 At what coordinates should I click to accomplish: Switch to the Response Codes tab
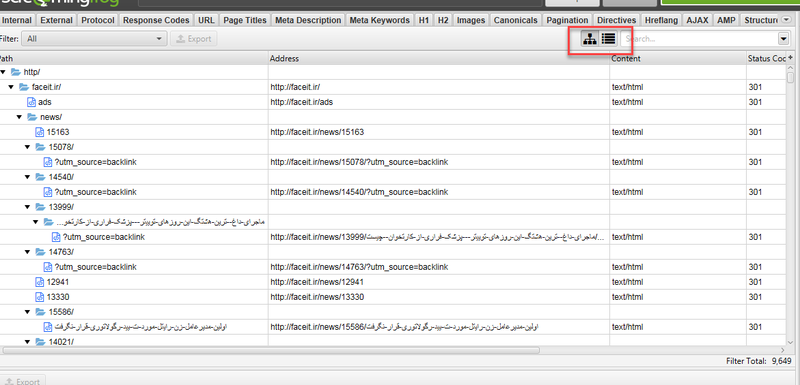click(x=156, y=20)
